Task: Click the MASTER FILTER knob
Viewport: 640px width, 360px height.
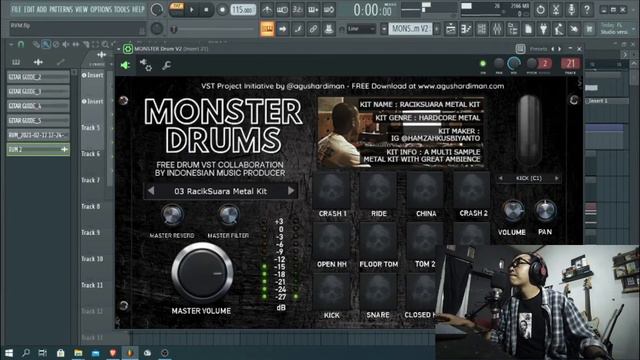Action: 229,215
